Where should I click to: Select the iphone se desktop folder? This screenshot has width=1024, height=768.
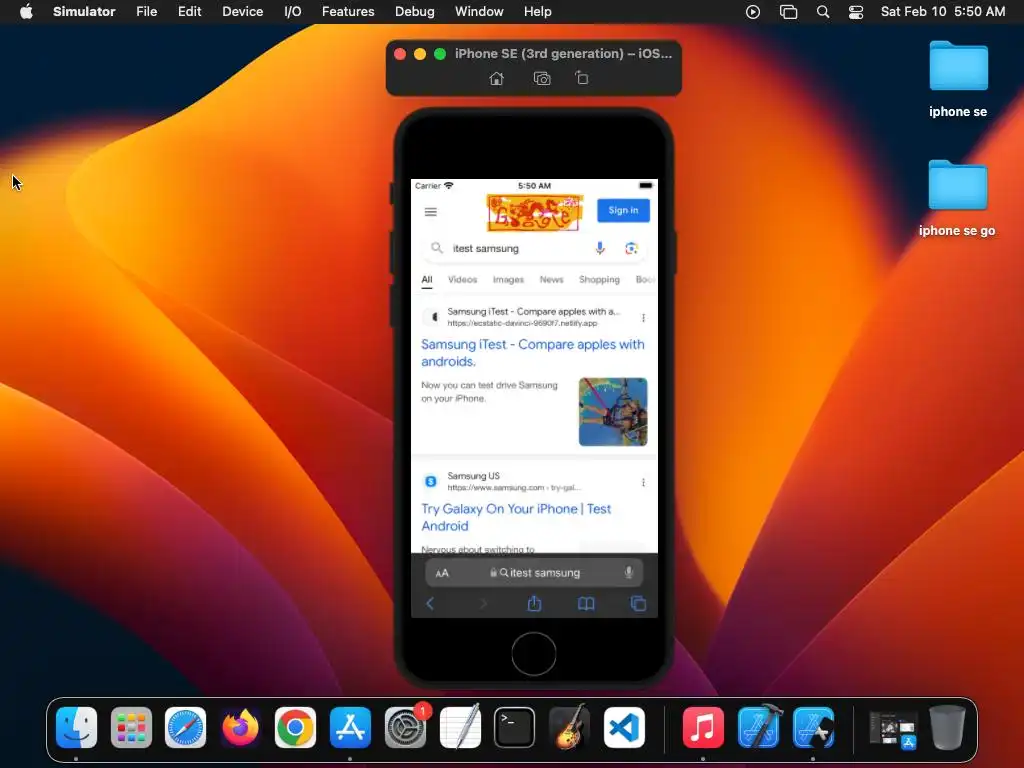(958, 80)
